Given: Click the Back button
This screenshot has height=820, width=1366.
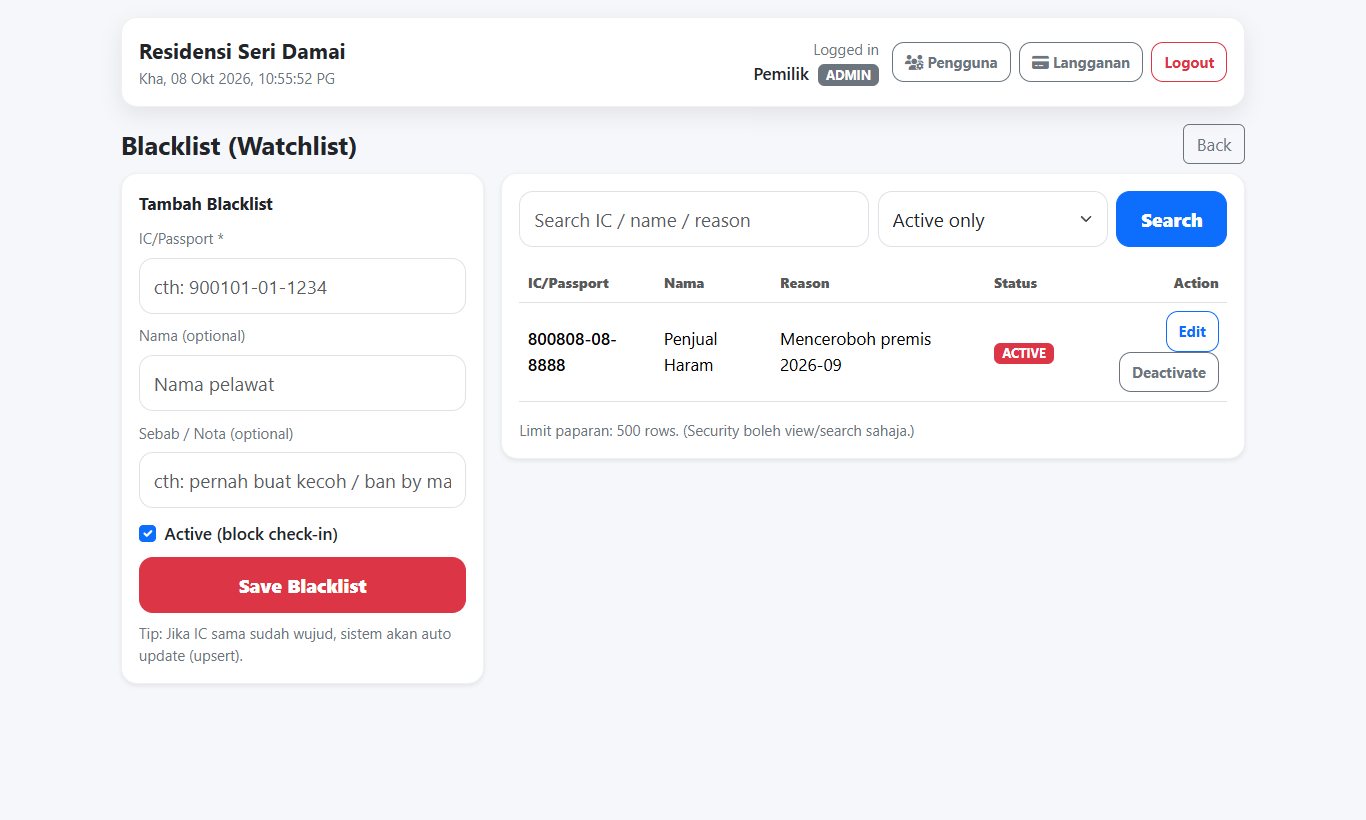Looking at the screenshot, I should coord(1214,144).
